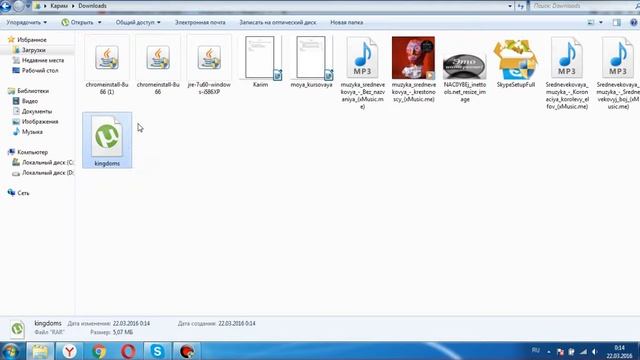Screen dimensions: 640x360
Task: Open Skype from the taskbar
Action: coord(158,351)
